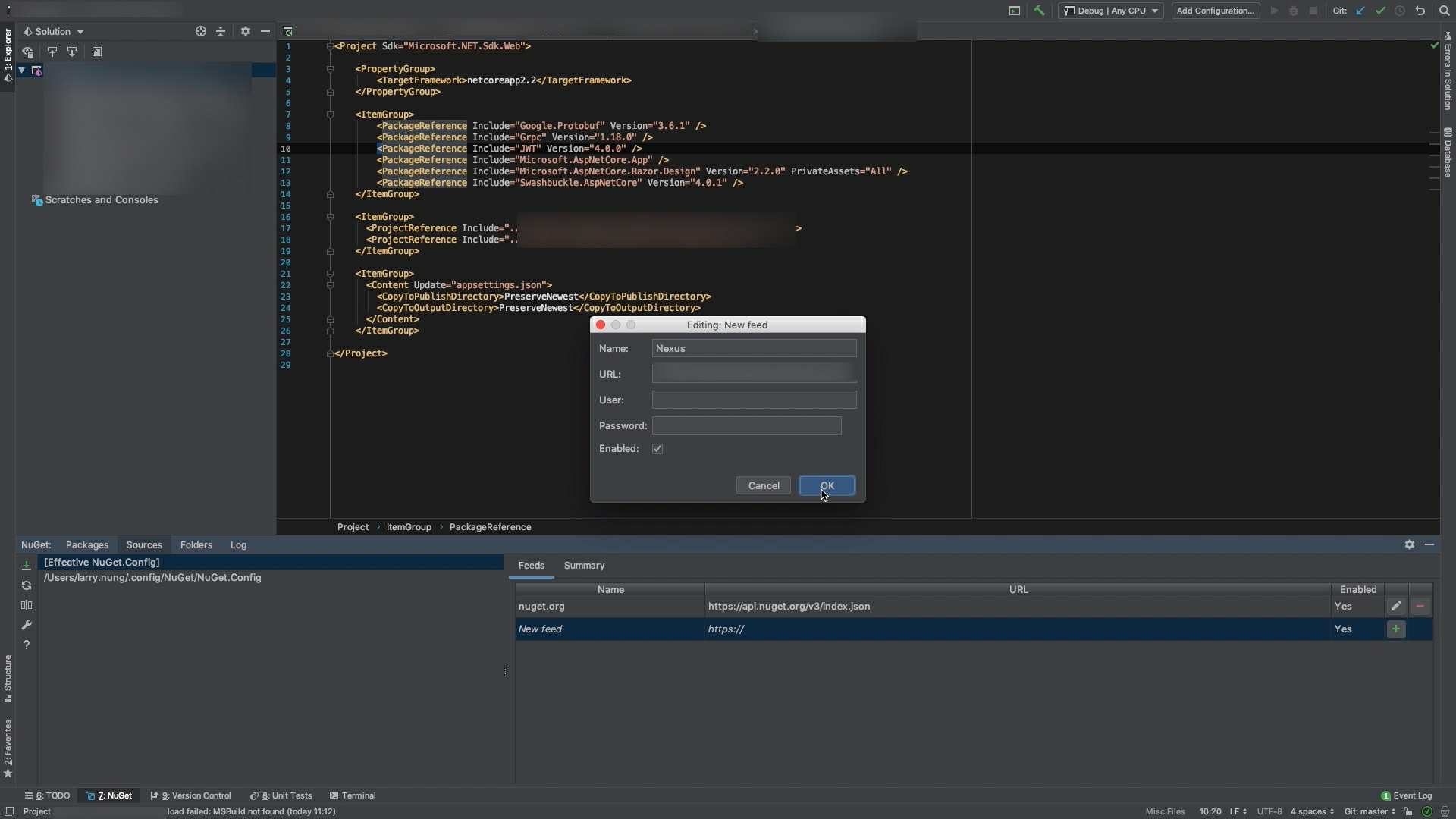
Task: Hide the Solution explorer panel
Action: point(265,31)
